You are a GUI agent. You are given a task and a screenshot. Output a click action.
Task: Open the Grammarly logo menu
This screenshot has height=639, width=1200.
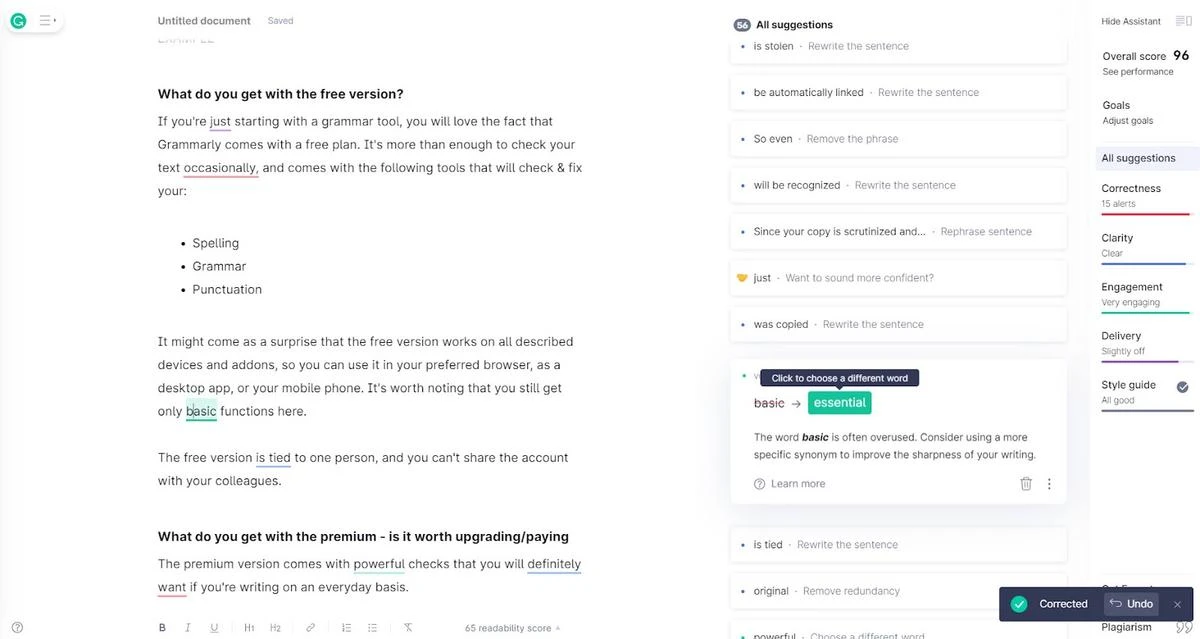point(18,20)
